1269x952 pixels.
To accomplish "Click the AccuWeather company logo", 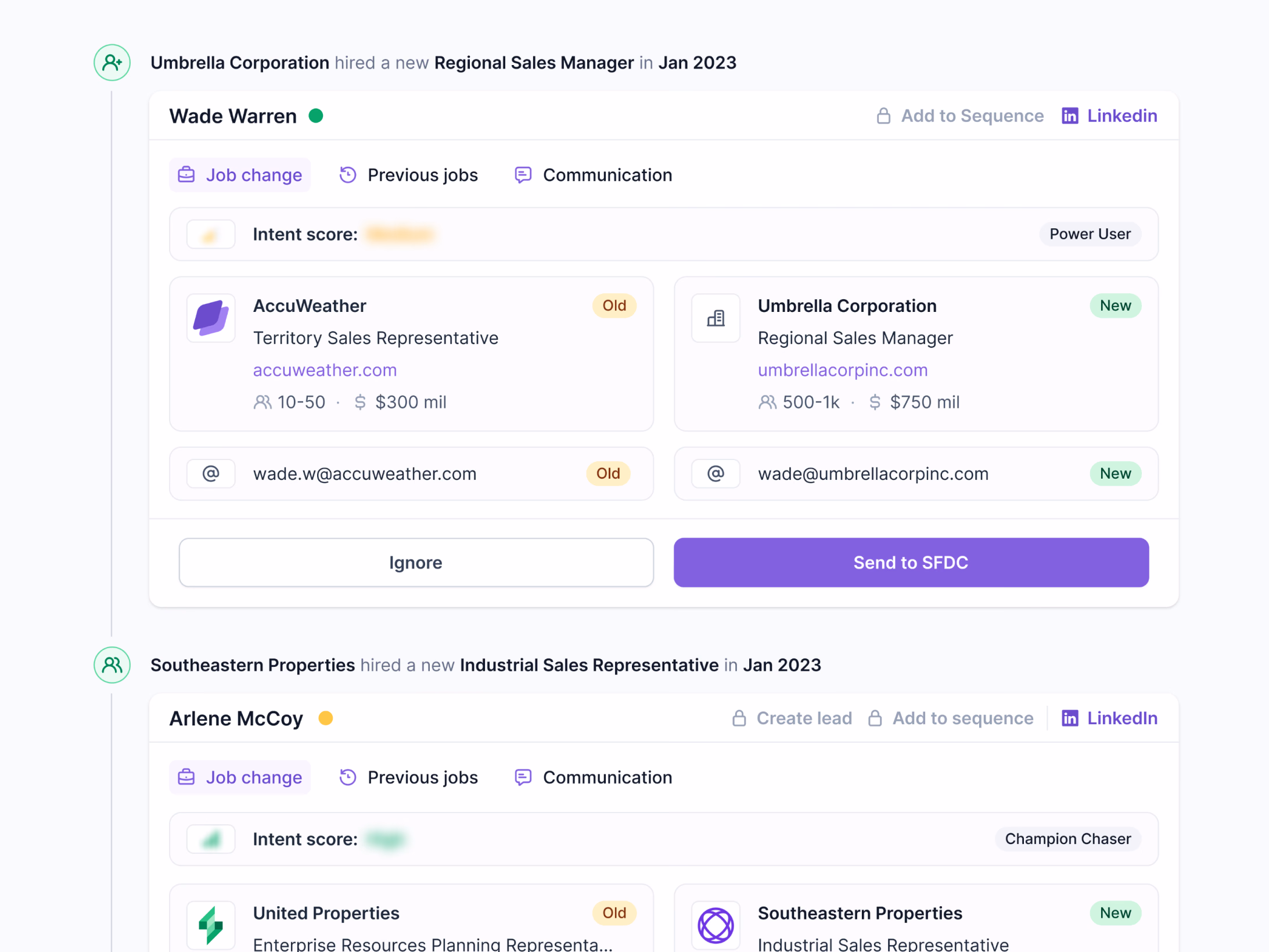I will pos(211,318).
